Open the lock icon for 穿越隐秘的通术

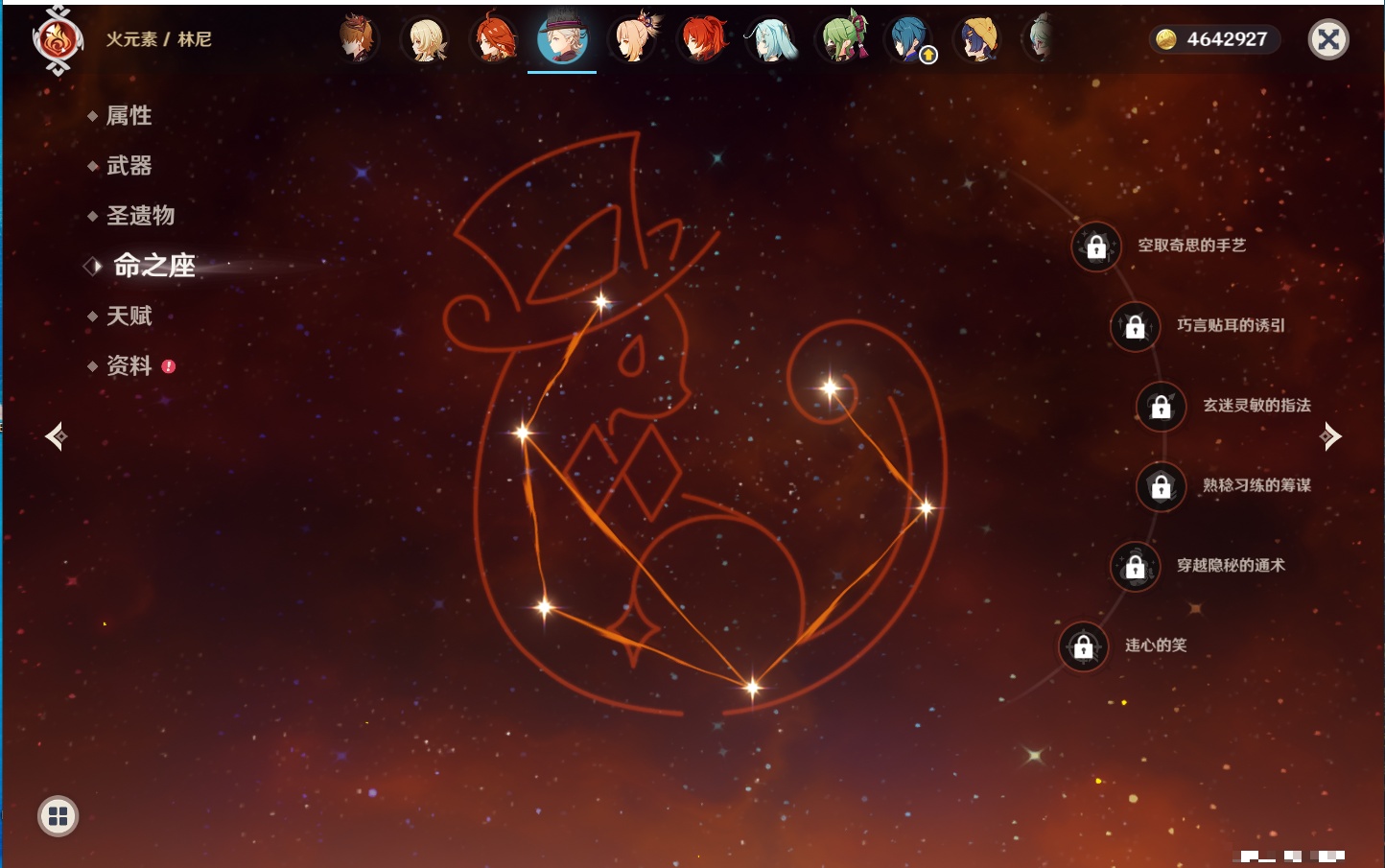click(1136, 567)
